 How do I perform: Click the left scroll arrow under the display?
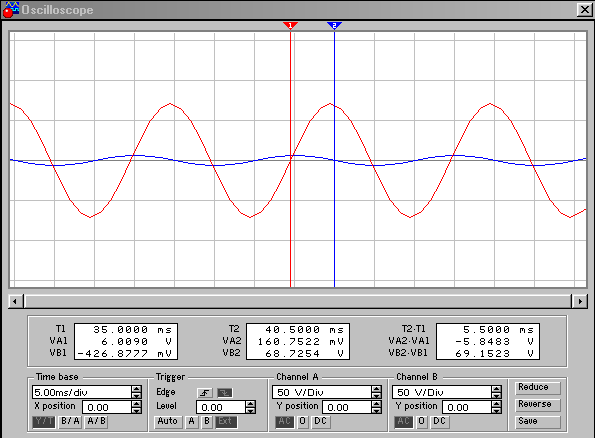pyautogui.click(x=15, y=301)
